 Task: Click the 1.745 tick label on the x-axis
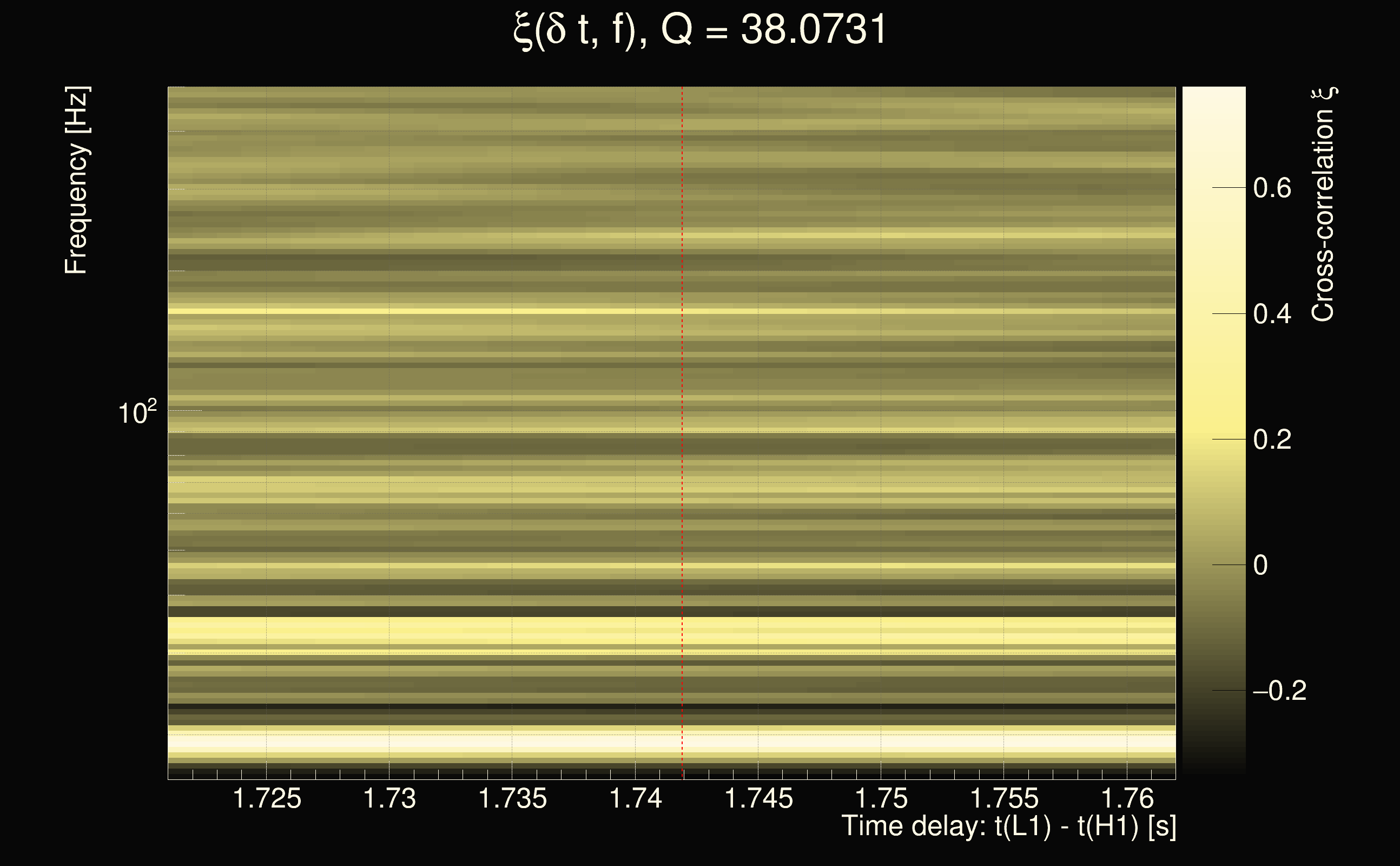[x=758, y=798]
